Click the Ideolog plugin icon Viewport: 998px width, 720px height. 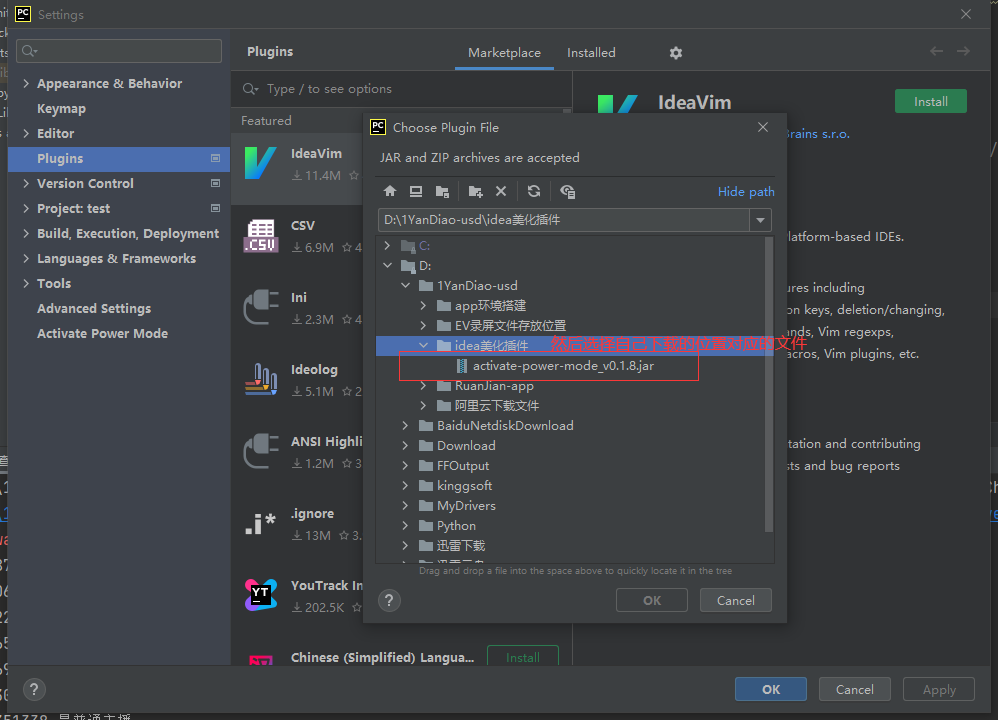pyautogui.click(x=261, y=379)
